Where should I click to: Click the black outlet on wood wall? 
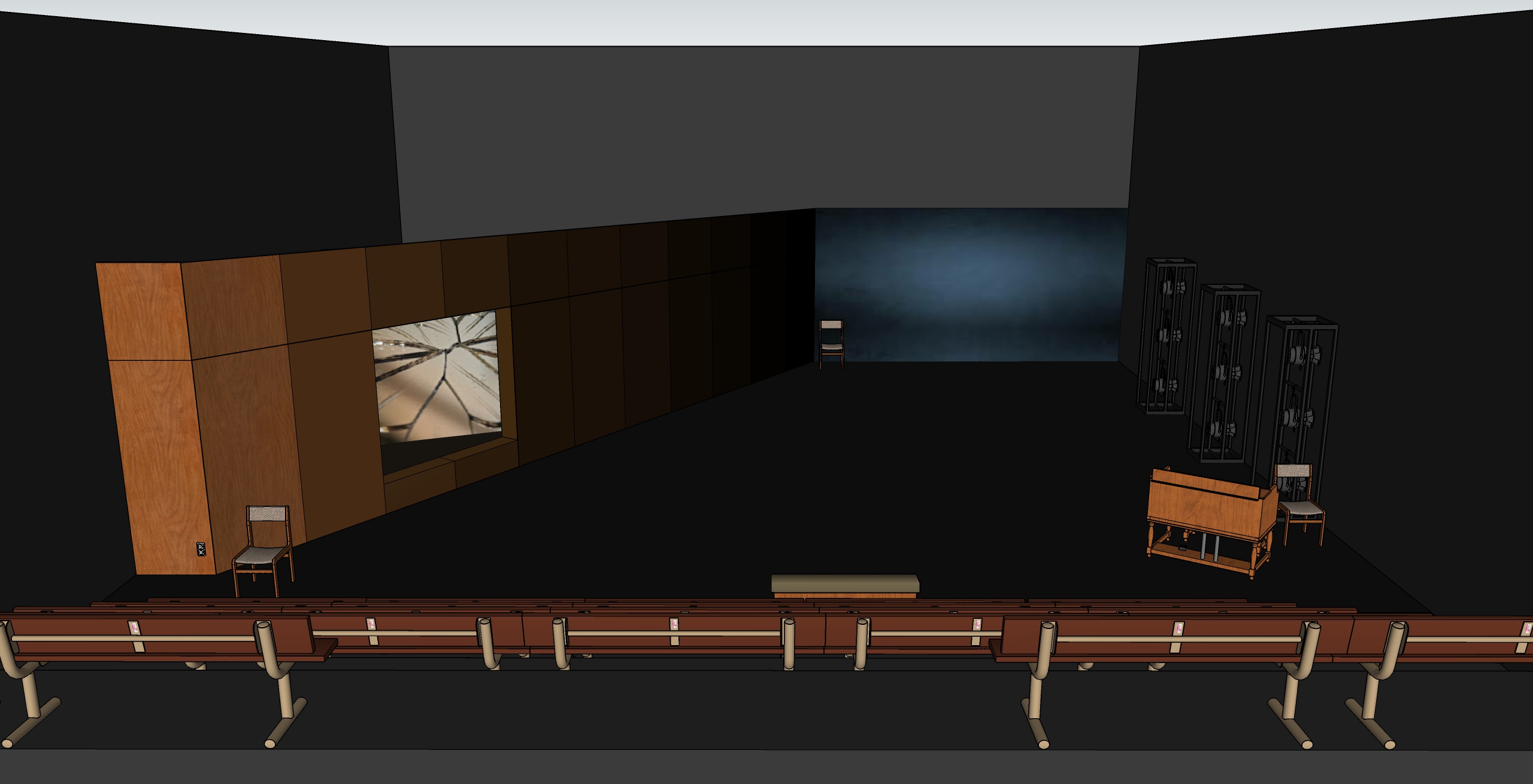coord(201,549)
